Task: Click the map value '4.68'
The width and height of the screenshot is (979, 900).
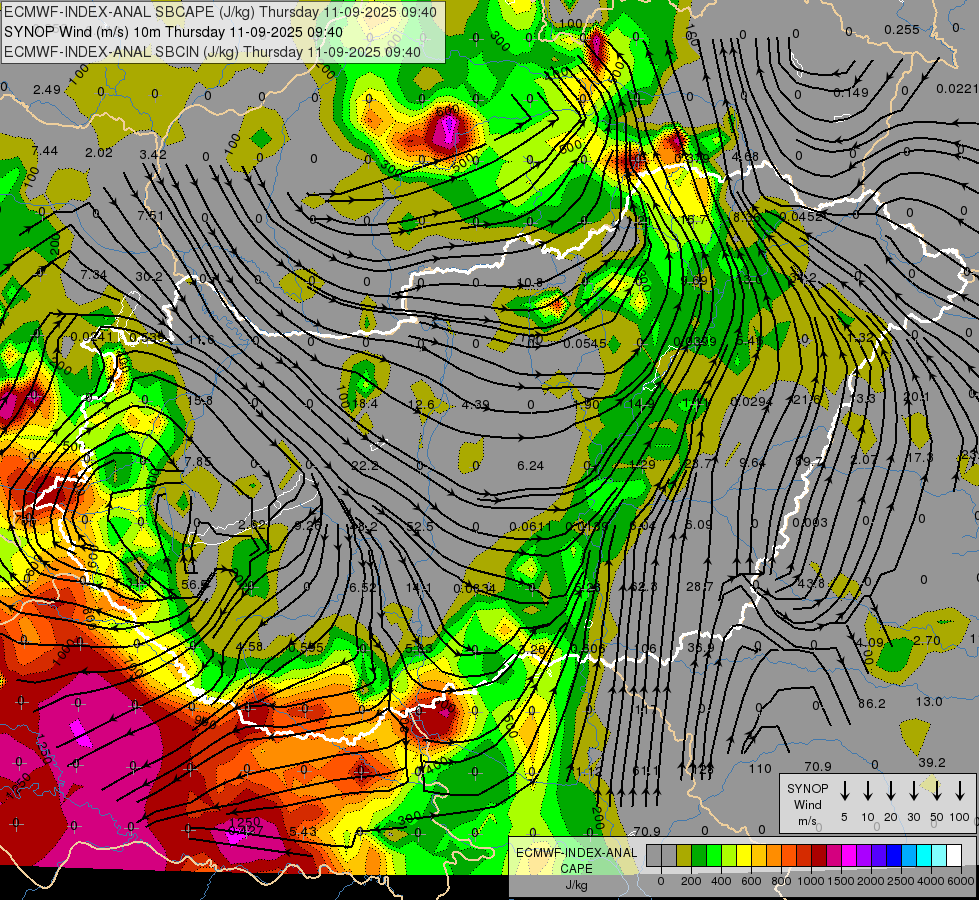Action: 745,156
